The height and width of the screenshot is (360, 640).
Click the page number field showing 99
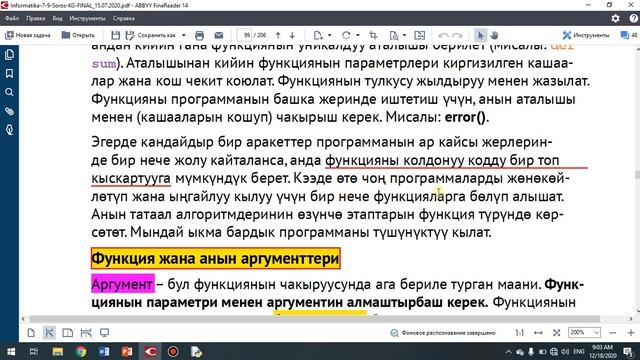[x=245, y=35]
